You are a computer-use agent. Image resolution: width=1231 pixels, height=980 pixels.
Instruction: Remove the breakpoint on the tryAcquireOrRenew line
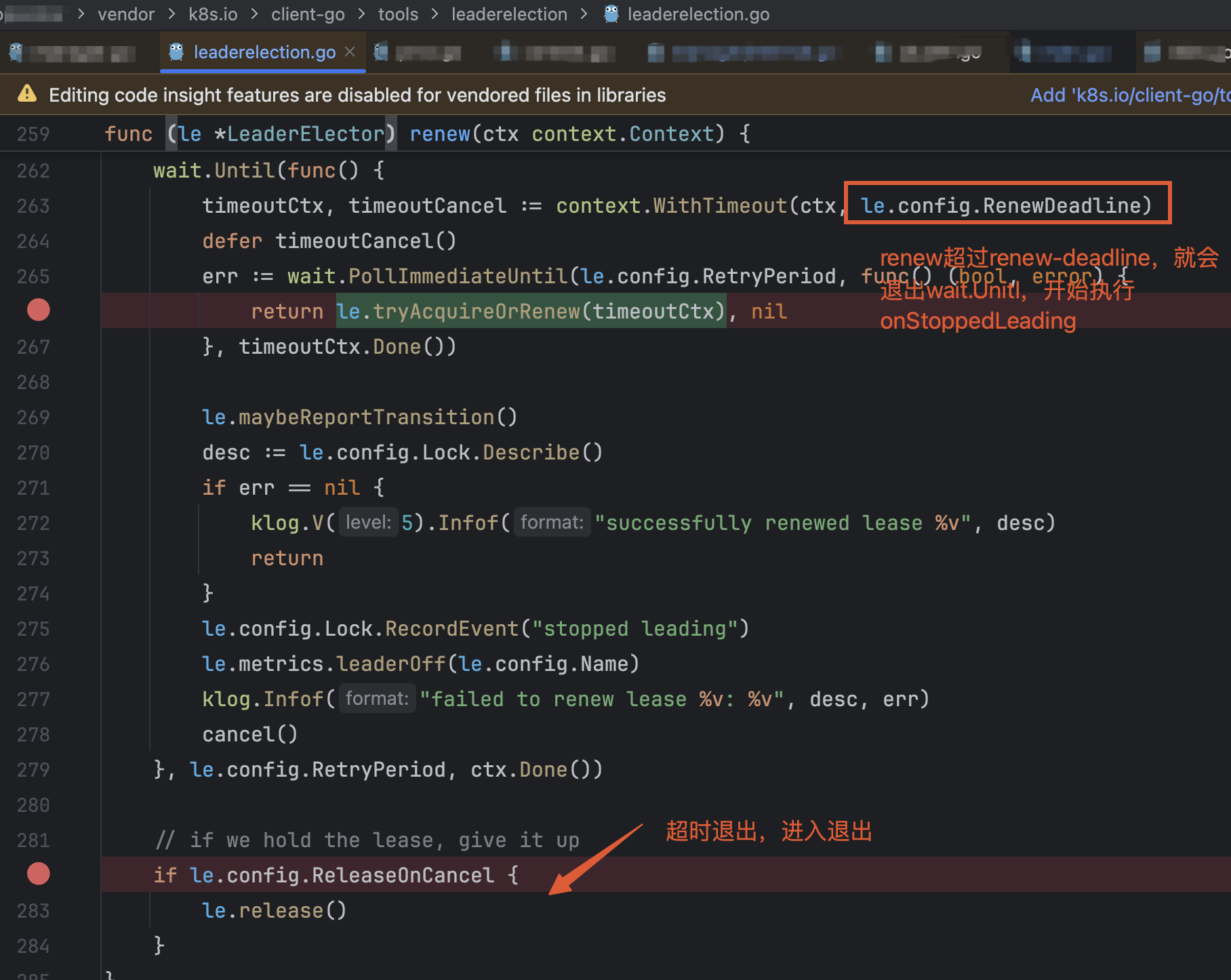coord(39,310)
